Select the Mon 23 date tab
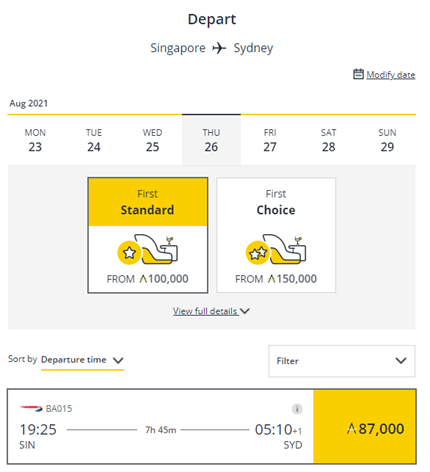The height and width of the screenshot is (472, 430). pyautogui.click(x=35, y=140)
